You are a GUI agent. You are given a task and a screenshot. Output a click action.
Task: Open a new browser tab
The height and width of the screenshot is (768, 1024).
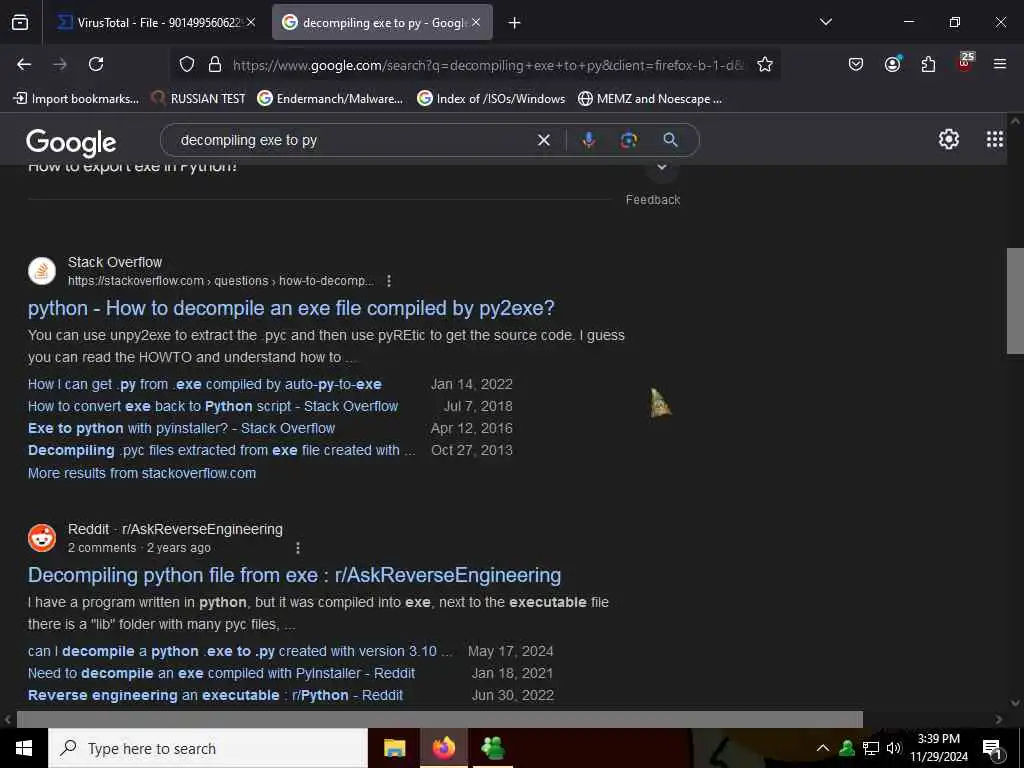click(514, 23)
